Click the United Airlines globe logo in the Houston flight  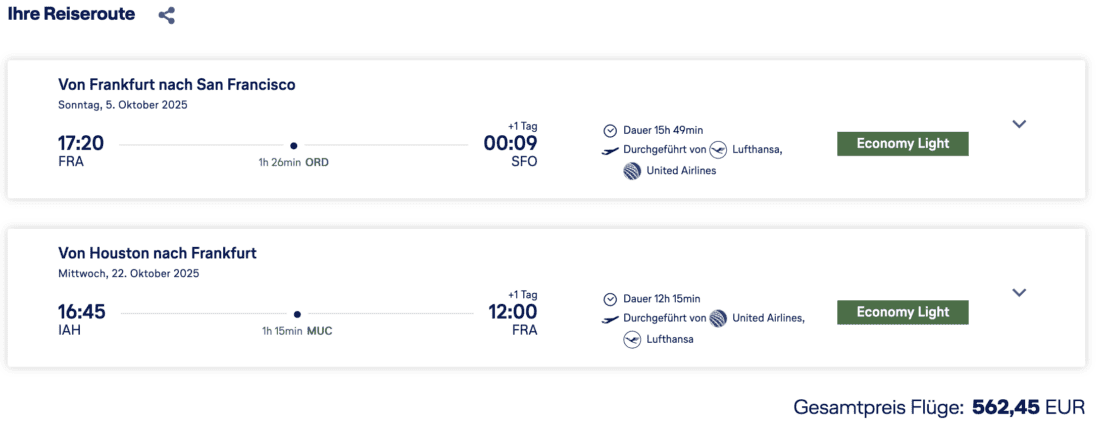tap(718, 318)
